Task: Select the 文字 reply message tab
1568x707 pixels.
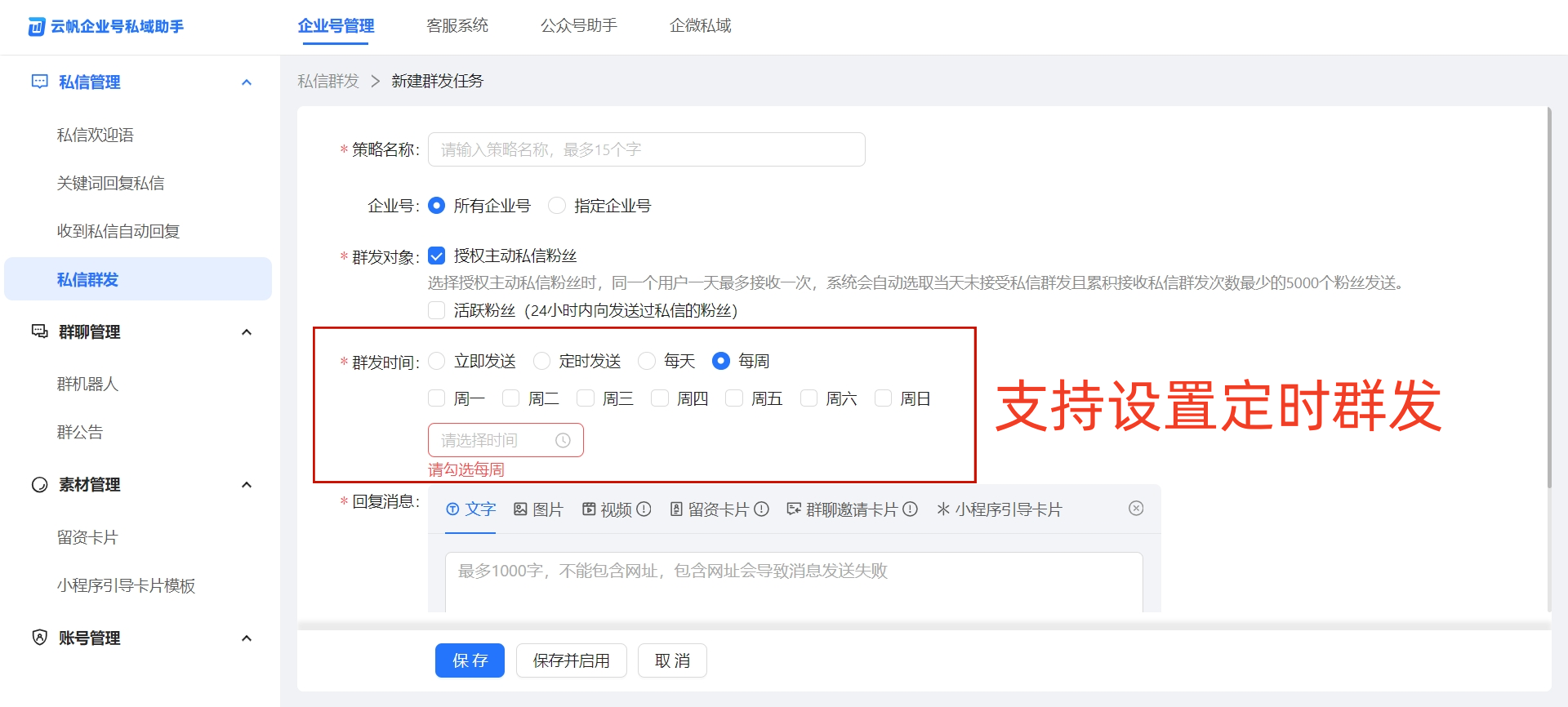Action: (470, 509)
